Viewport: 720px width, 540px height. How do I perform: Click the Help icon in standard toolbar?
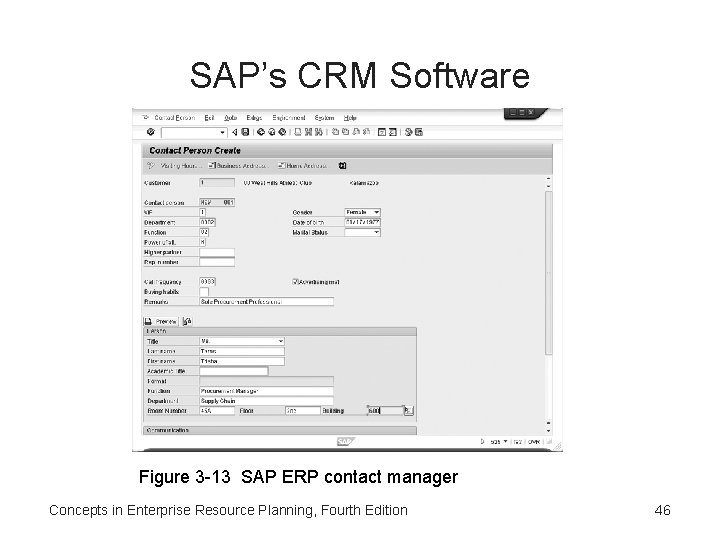408,132
